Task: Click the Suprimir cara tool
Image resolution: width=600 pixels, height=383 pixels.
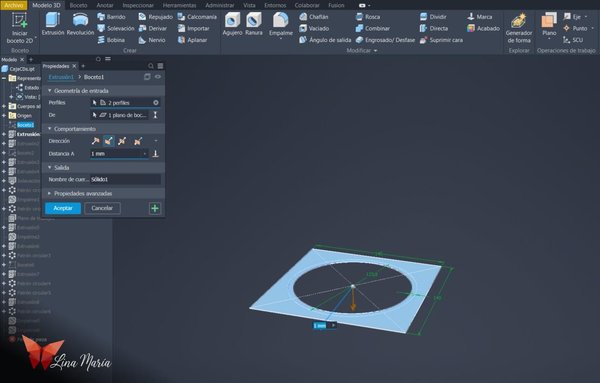Action: tap(441, 40)
